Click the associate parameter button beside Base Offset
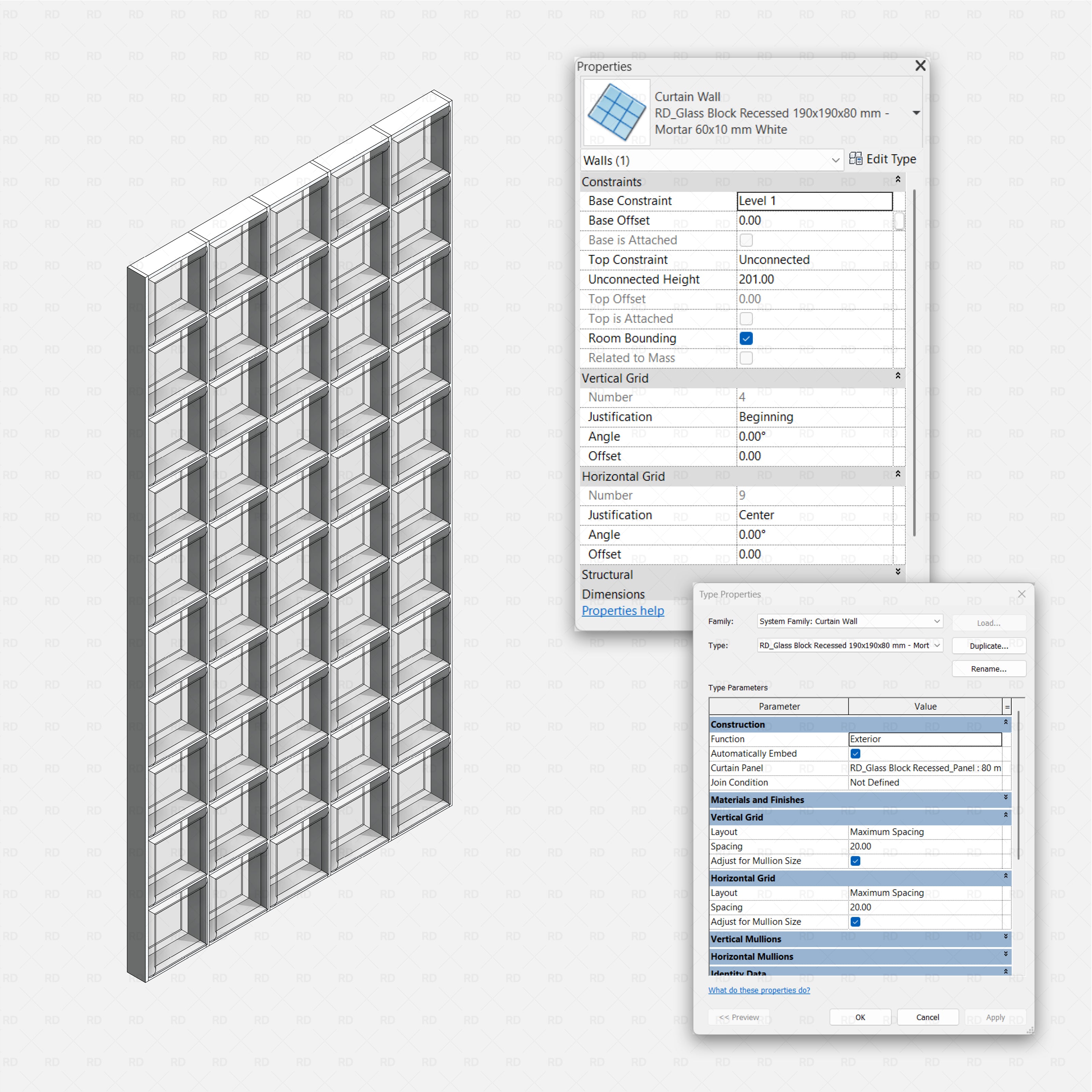Viewport: 1092px width, 1092px height. click(899, 221)
